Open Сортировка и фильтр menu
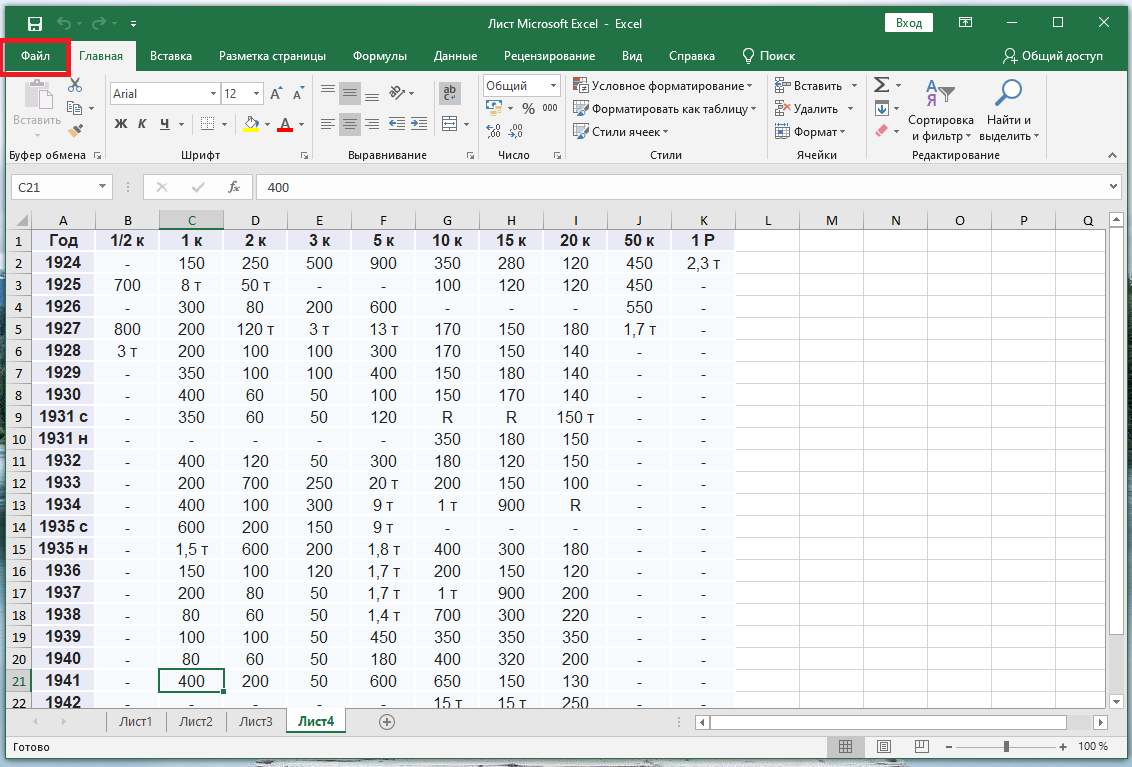 tap(941, 111)
